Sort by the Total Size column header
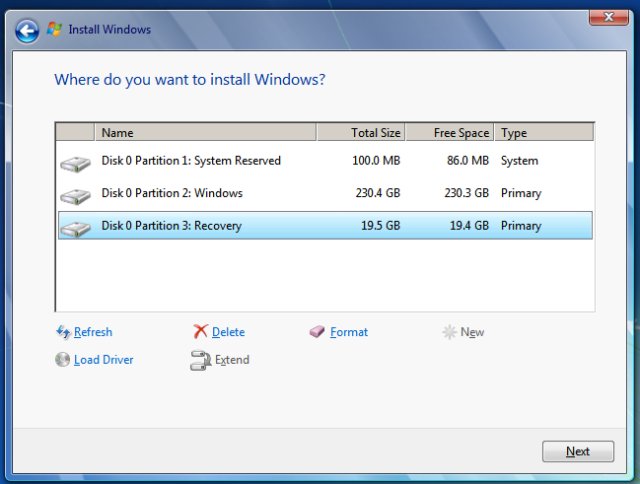 (361, 133)
